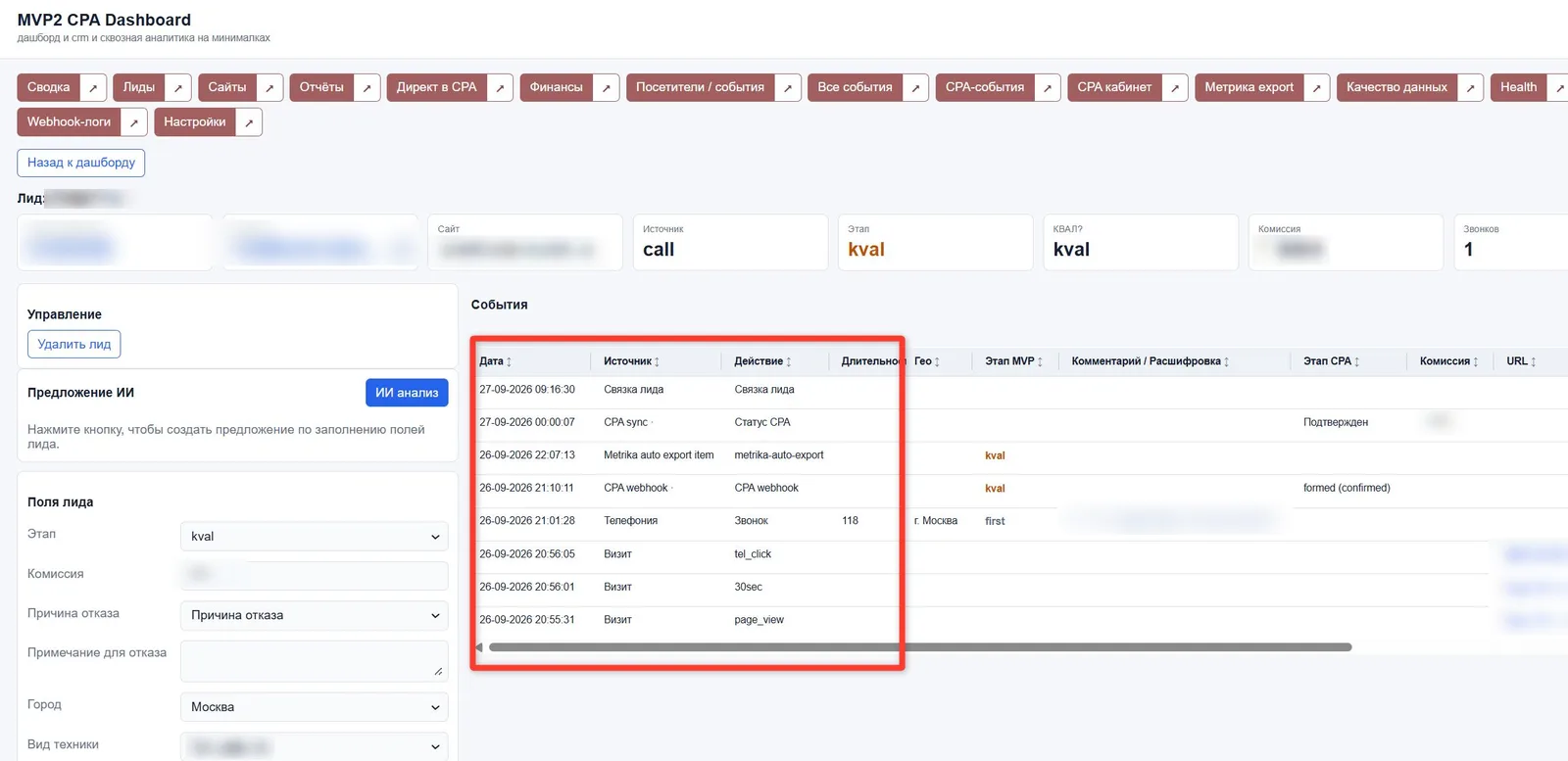The width and height of the screenshot is (1568, 761).
Task: Click sort icon in Действие column header
Action: (789, 361)
